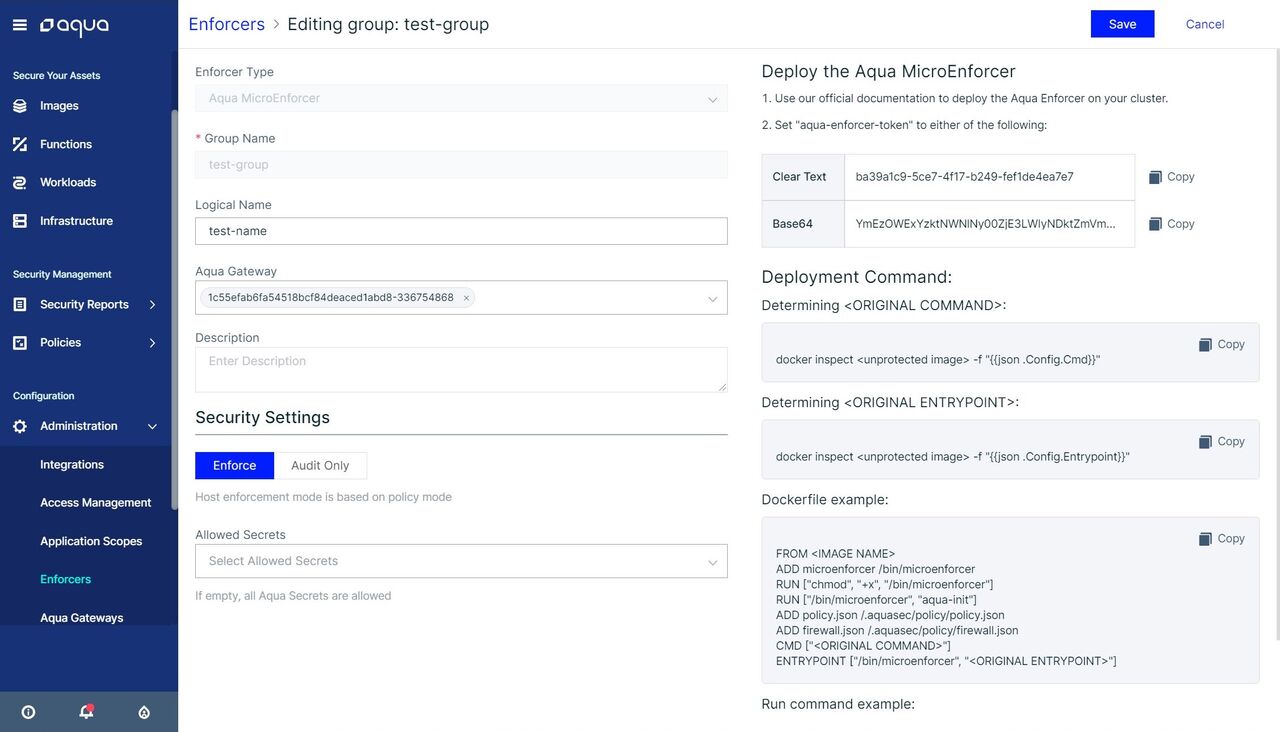Open the info icon in bottom bar
Viewport: 1280px width, 732px height.
28,712
